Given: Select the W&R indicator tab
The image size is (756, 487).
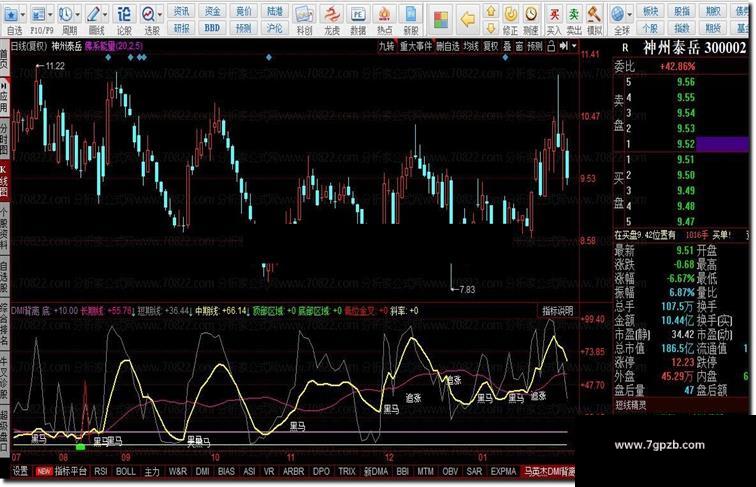Looking at the screenshot, I should tap(178, 470).
